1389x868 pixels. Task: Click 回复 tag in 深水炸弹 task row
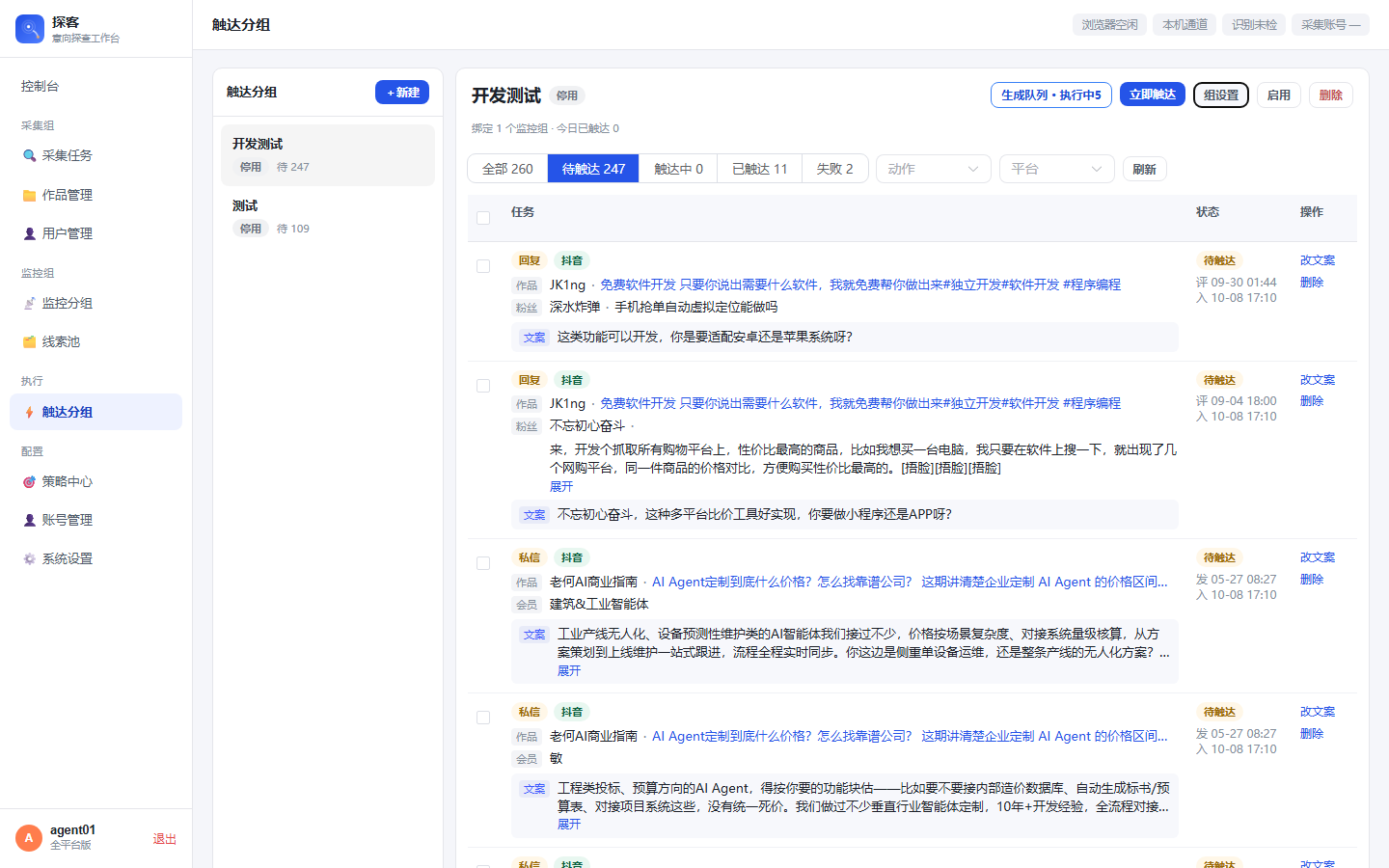click(x=530, y=260)
